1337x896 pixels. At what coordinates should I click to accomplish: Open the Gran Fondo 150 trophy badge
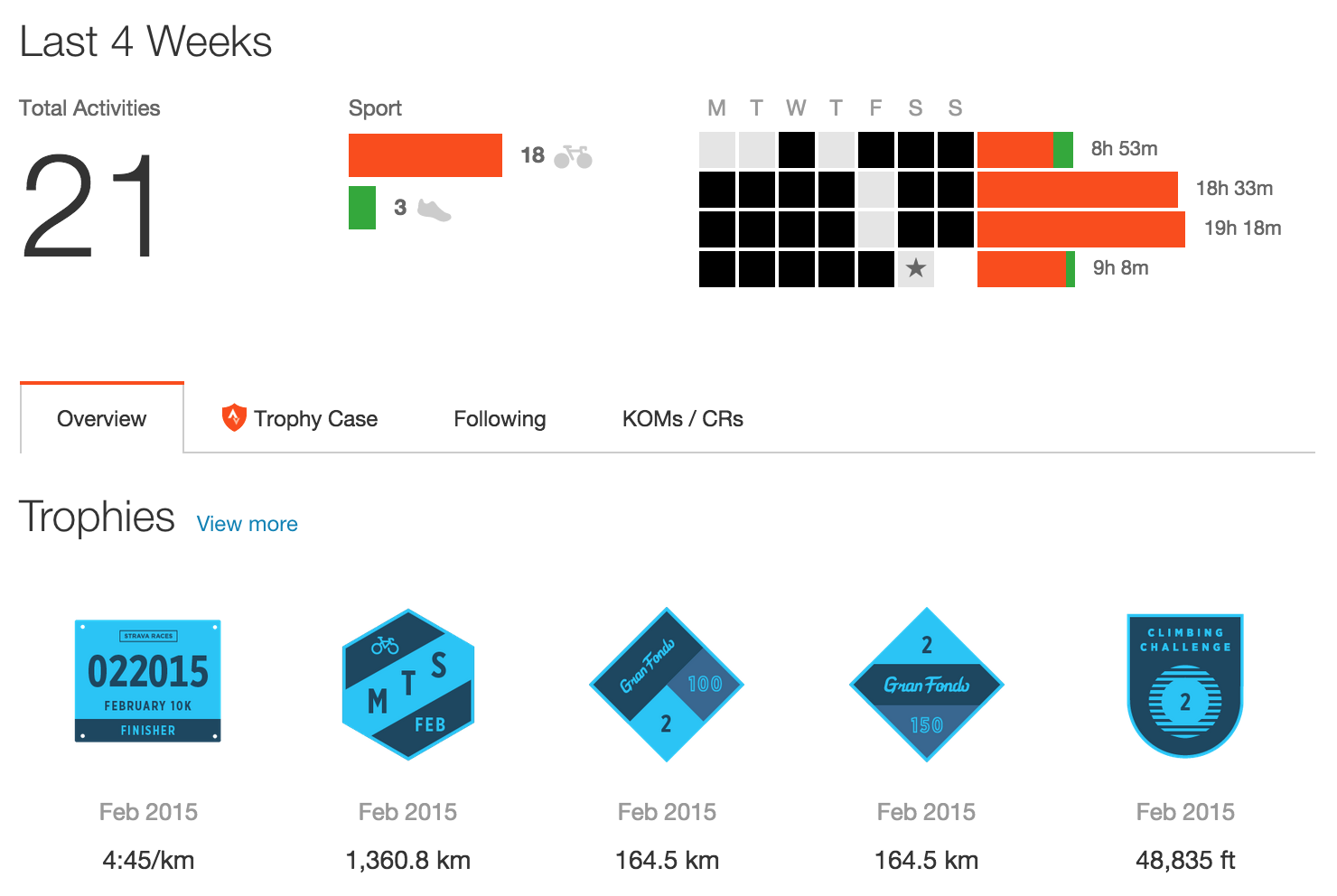click(x=927, y=685)
